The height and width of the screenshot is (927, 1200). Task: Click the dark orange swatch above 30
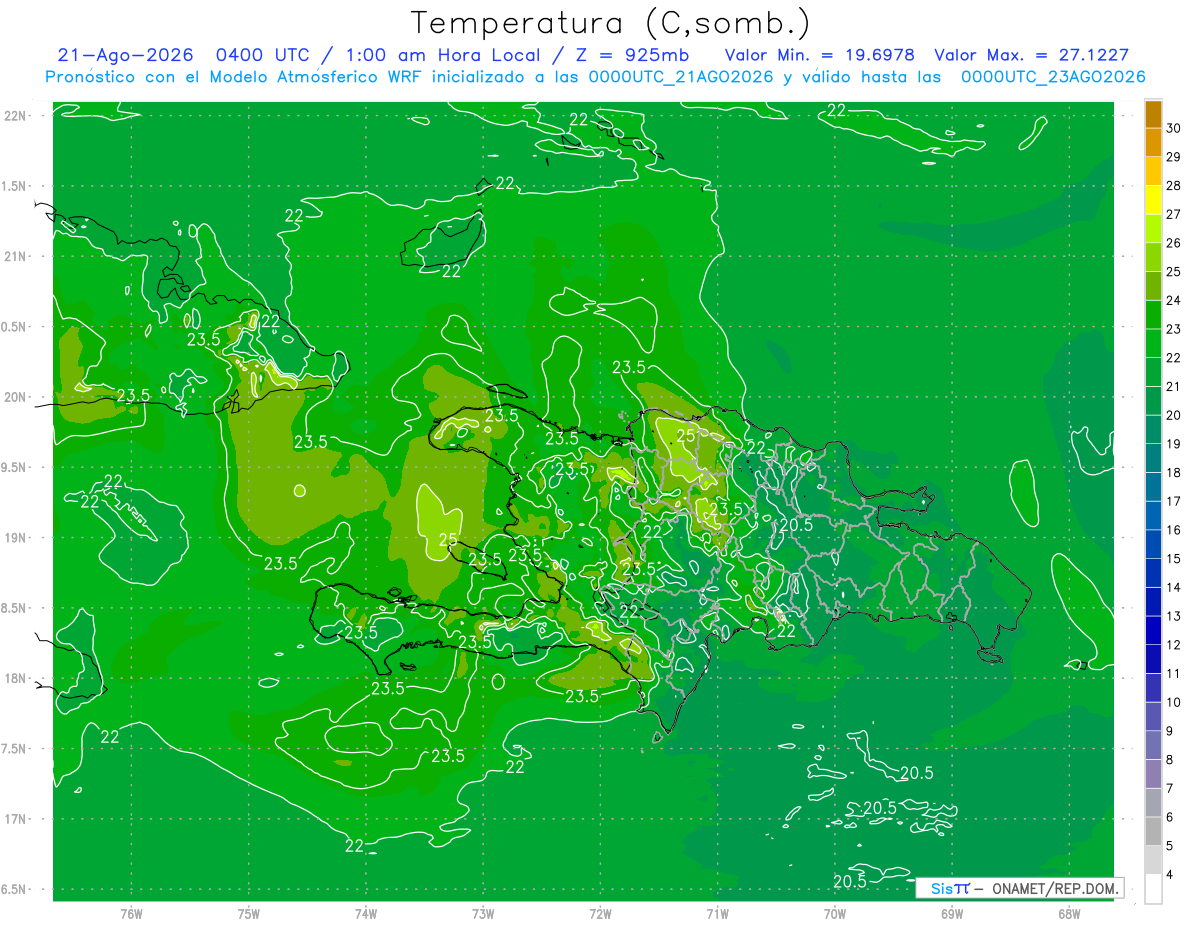(x=1153, y=114)
